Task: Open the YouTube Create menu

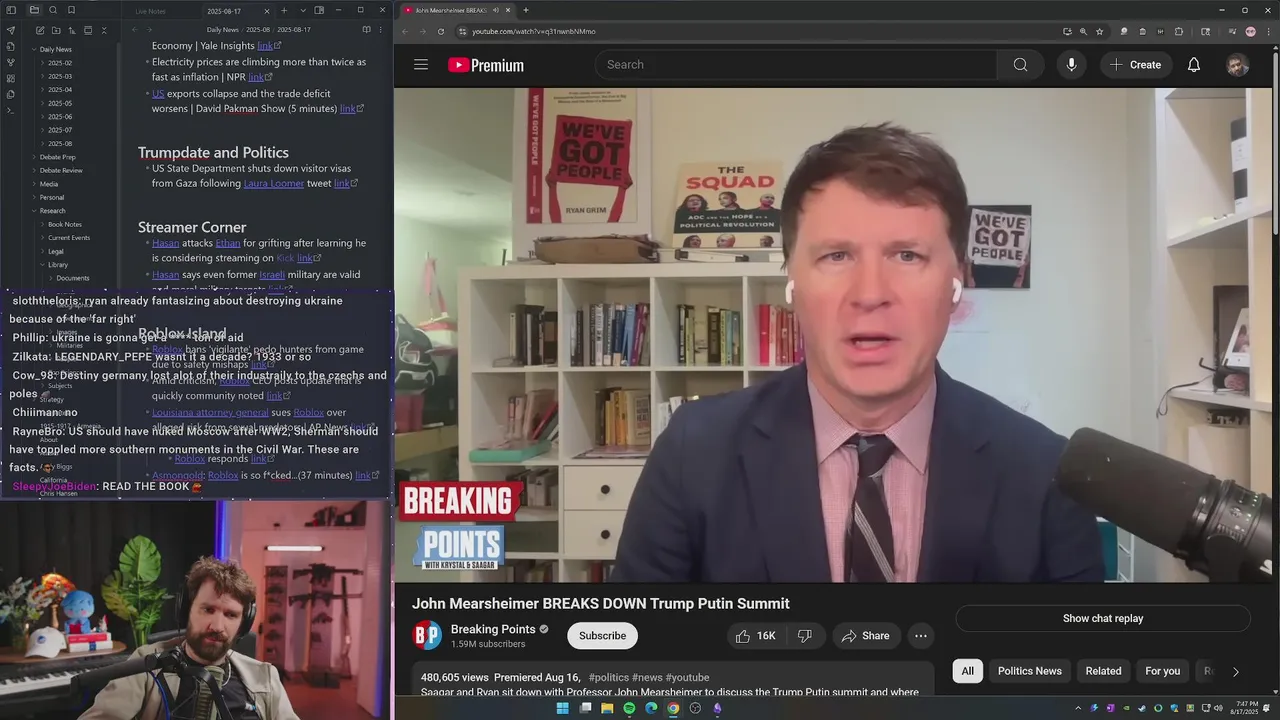Action: (x=1135, y=65)
